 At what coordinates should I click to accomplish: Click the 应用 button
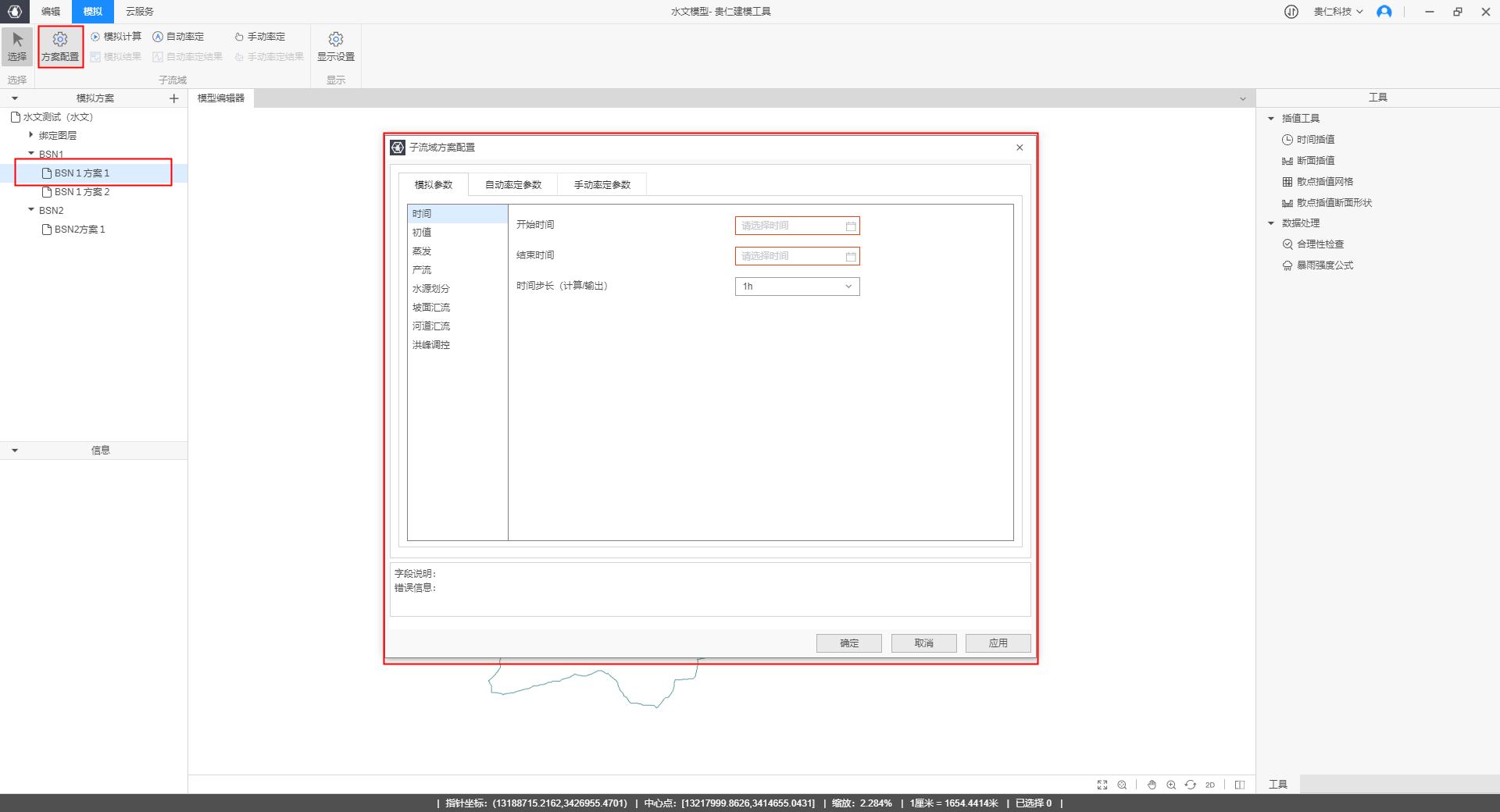[x=998, y=643]
